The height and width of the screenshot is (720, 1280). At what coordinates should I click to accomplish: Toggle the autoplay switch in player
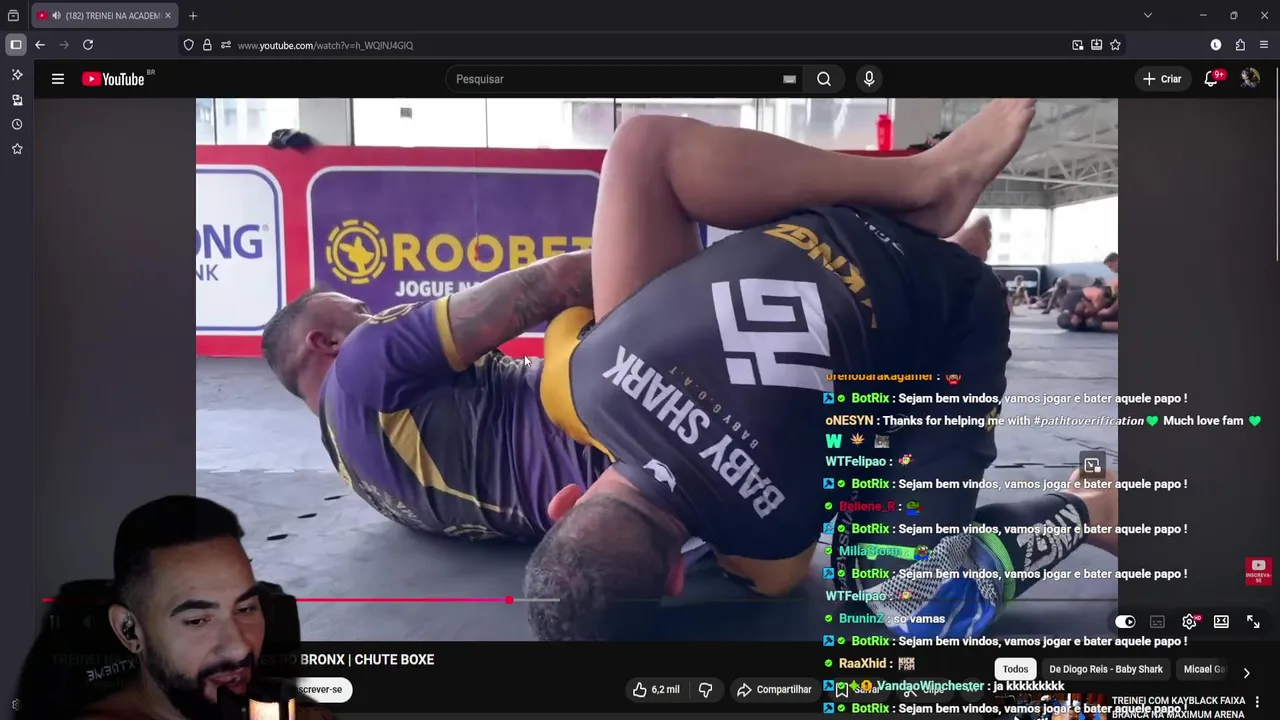coord(1125,622)
